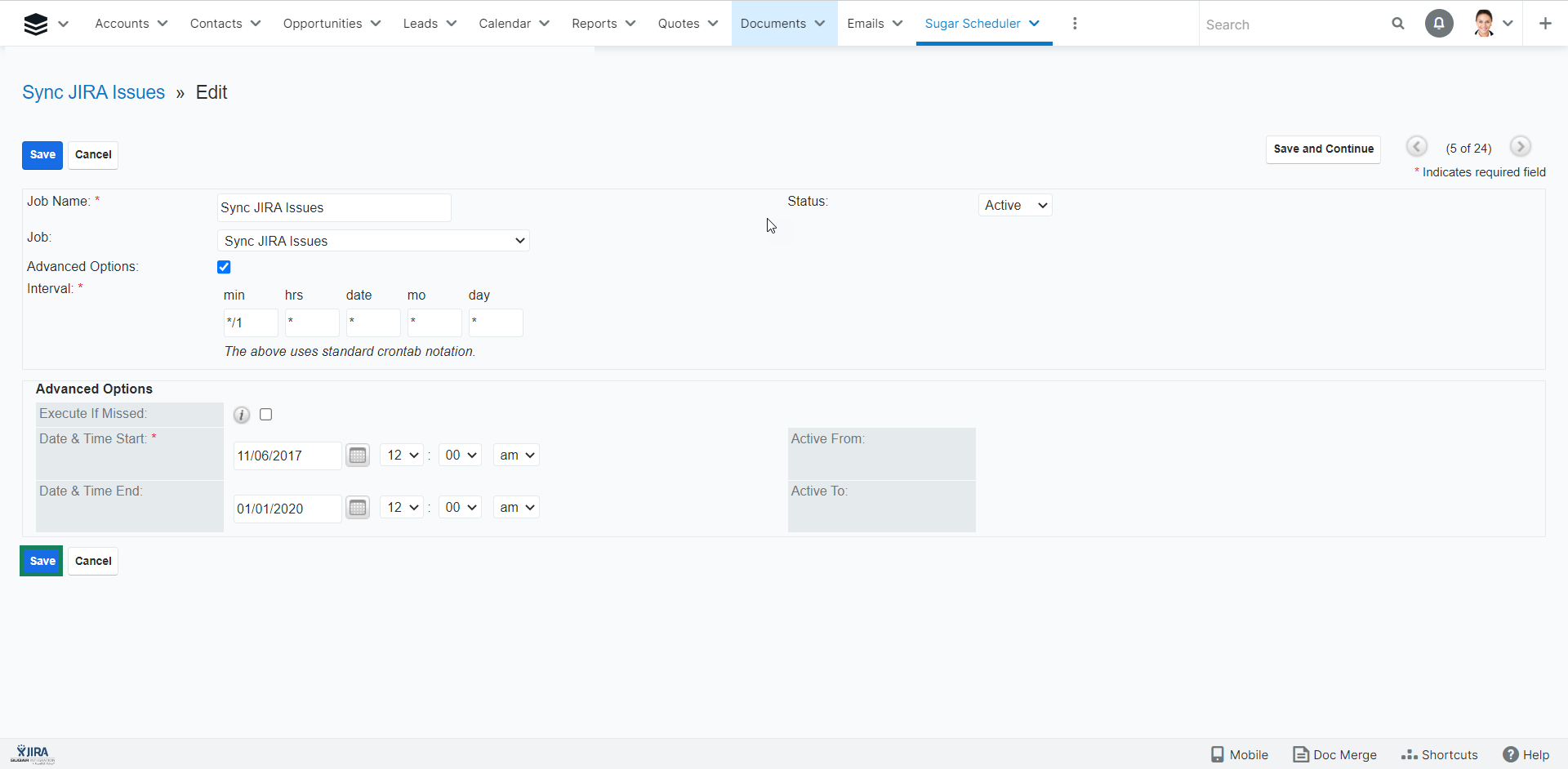Go to next record arrow

(x=1520, y=147)
